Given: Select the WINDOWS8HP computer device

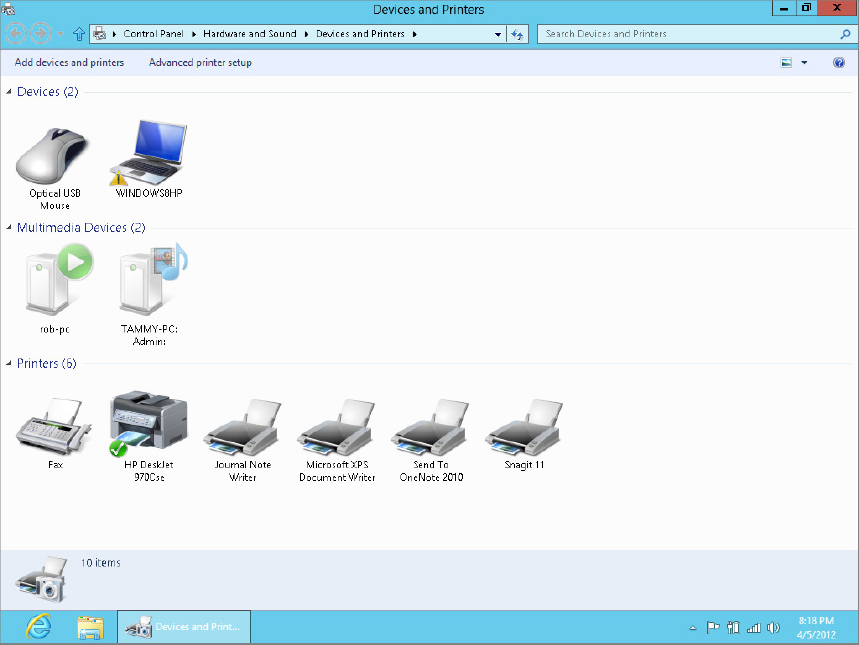Looking at the screenshot, I should (148, 150).
